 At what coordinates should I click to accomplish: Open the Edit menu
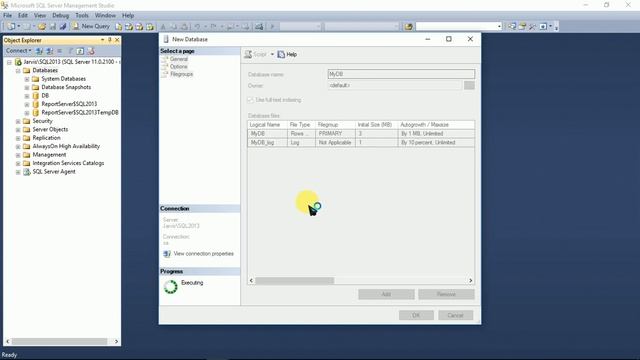[23, 15]
